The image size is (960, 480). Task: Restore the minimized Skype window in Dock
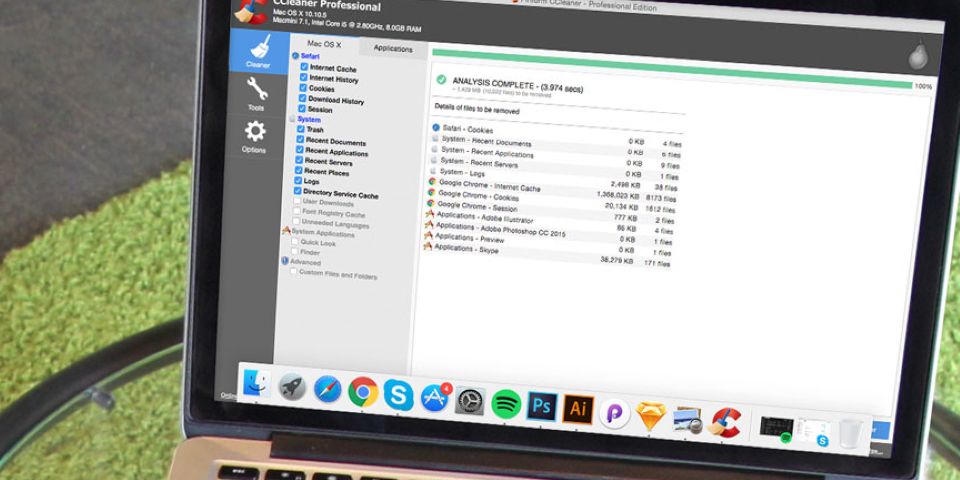pyautogui.click(x=814, y=432)
